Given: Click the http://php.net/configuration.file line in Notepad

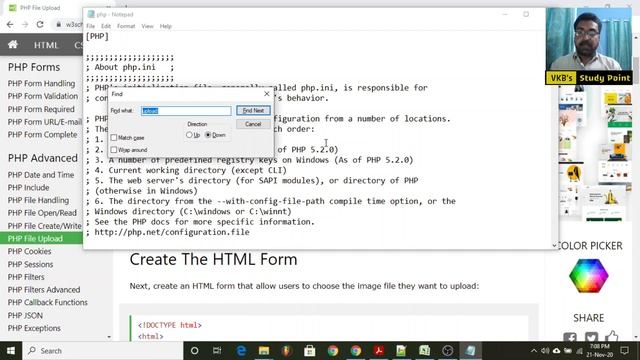Looking at the screenshot, I should pyautogui.click(x=172, y=232).
